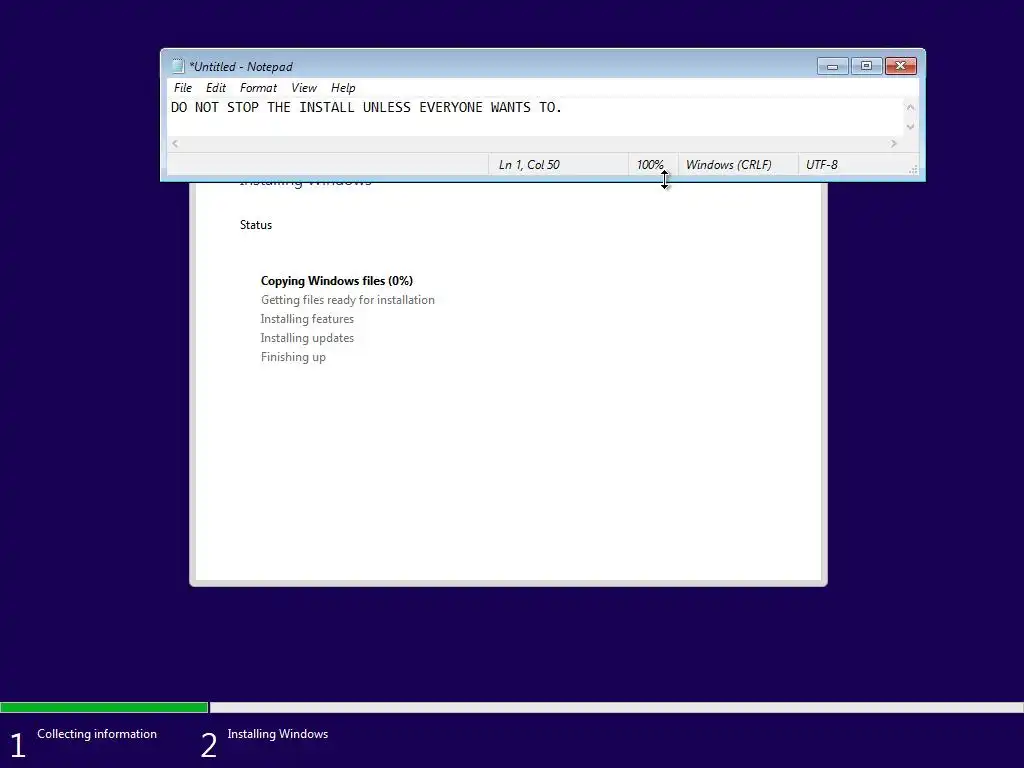Click the Notepad resize grip corner
Screen dimensions: 1024x768
(x=913, y=170)
